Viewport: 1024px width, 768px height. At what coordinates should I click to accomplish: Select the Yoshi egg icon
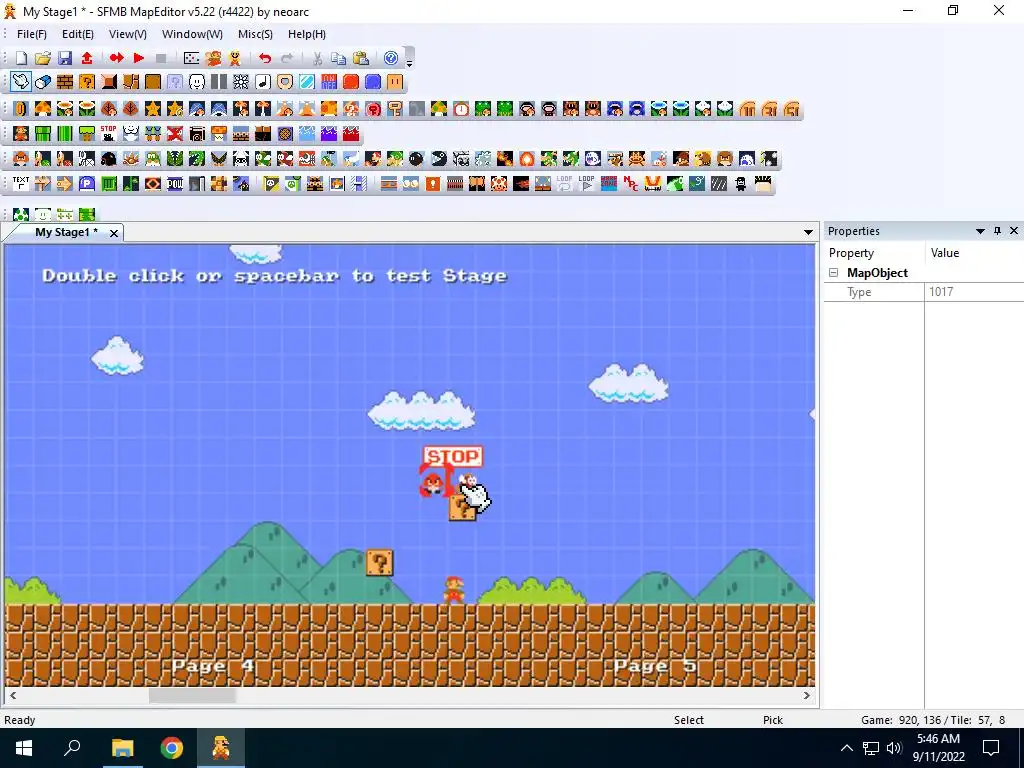(x=21, y=214)
